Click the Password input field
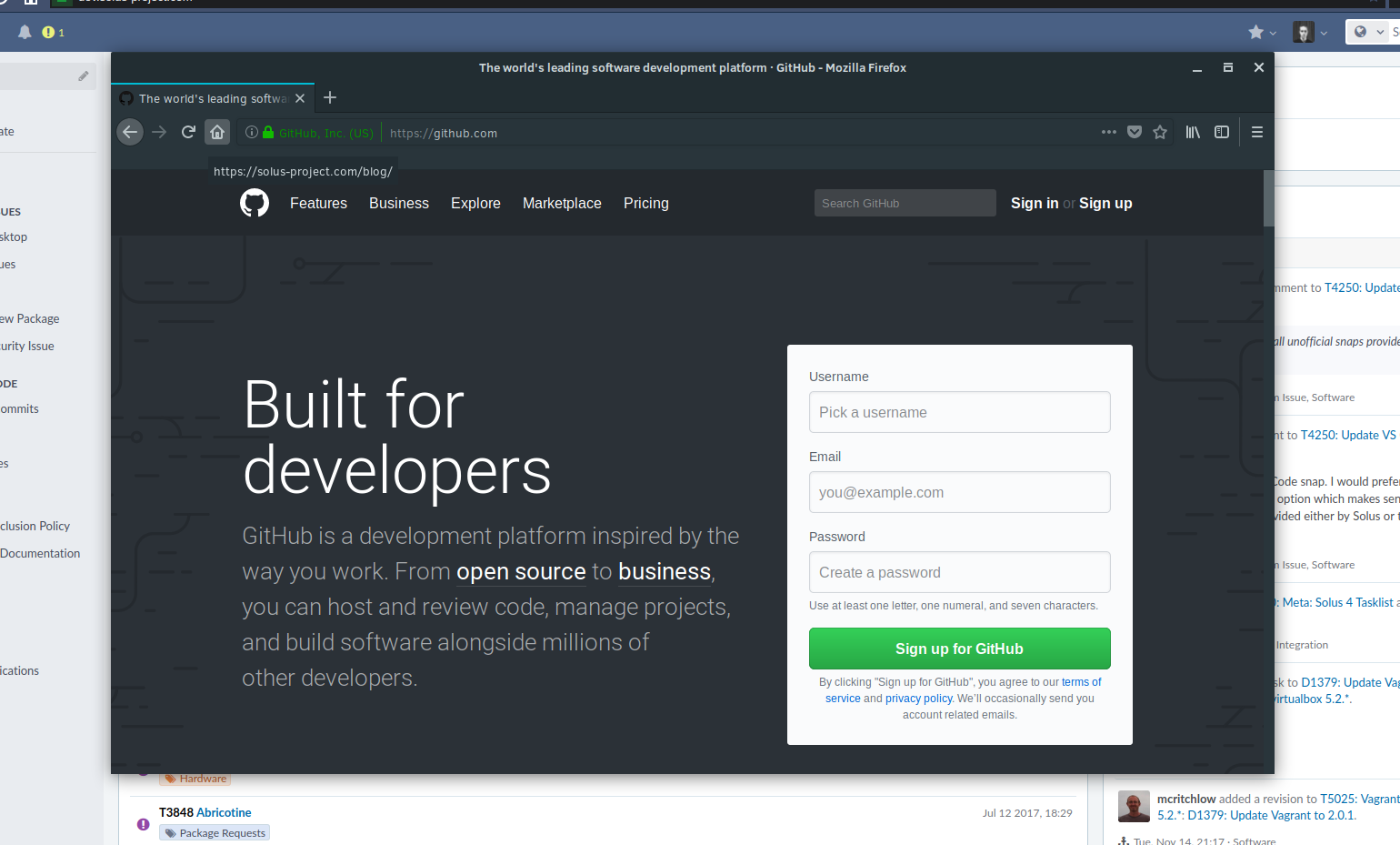The image size is (1400, 845). [x=960, y=572]
